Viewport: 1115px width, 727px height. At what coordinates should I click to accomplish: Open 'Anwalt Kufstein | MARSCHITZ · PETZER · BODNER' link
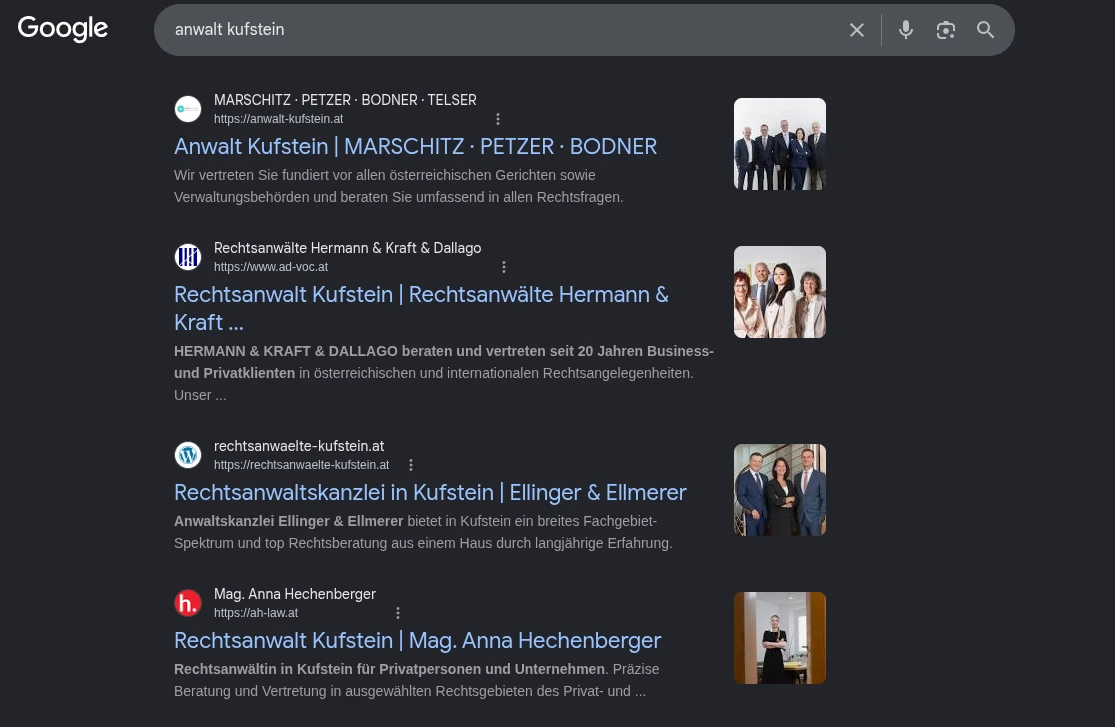[x=415, y=147]
